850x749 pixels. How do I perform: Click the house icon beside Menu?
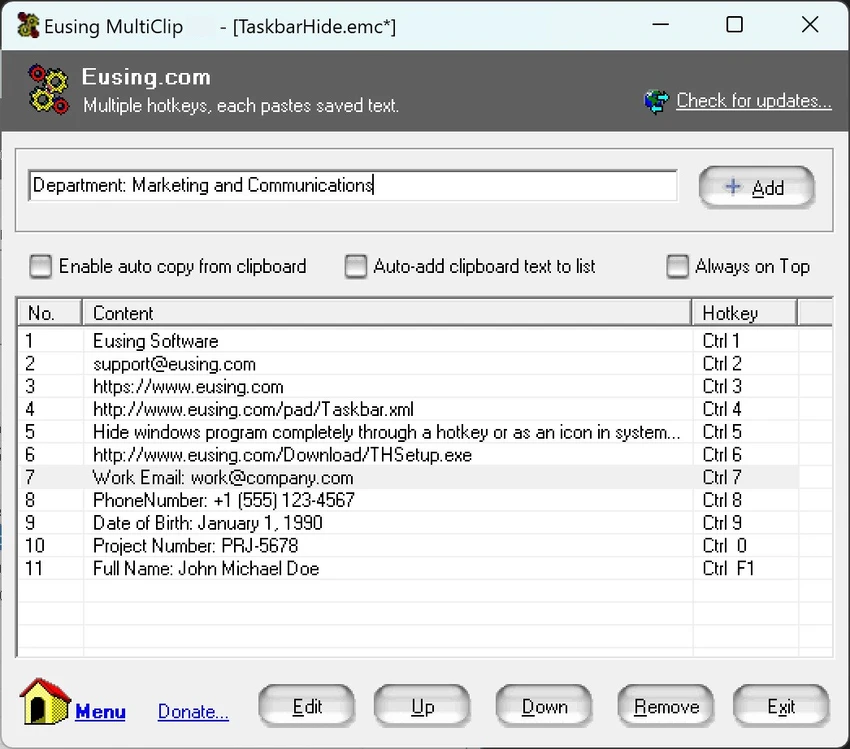[46, 701]
